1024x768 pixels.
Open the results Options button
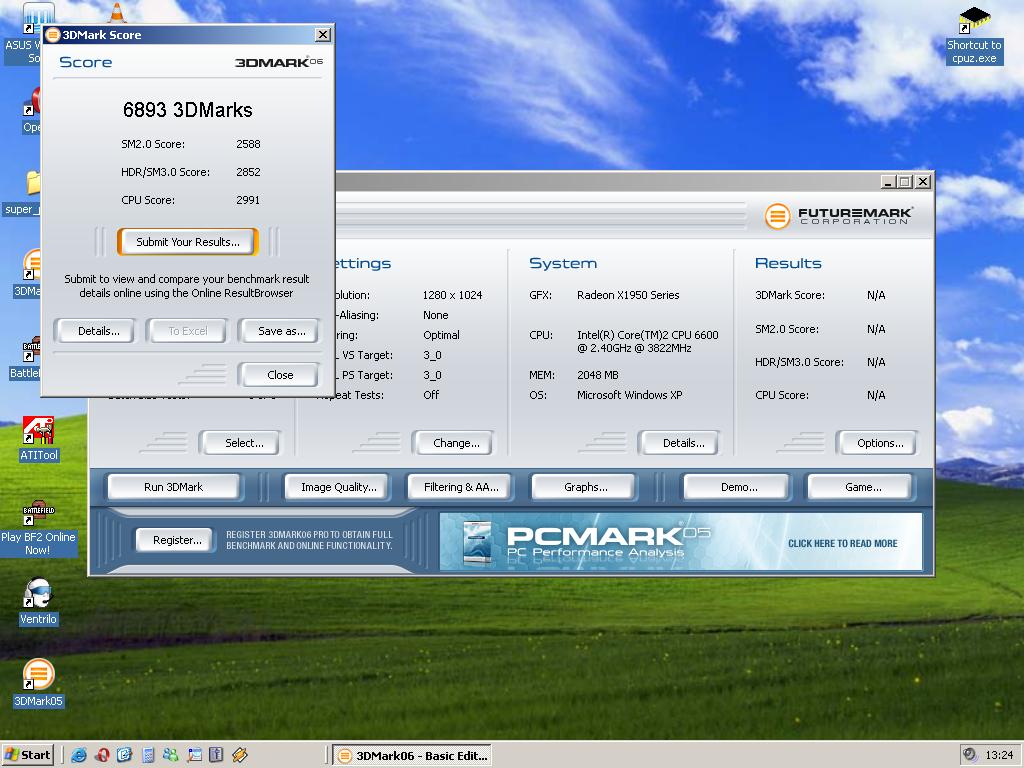coord(880,443)
